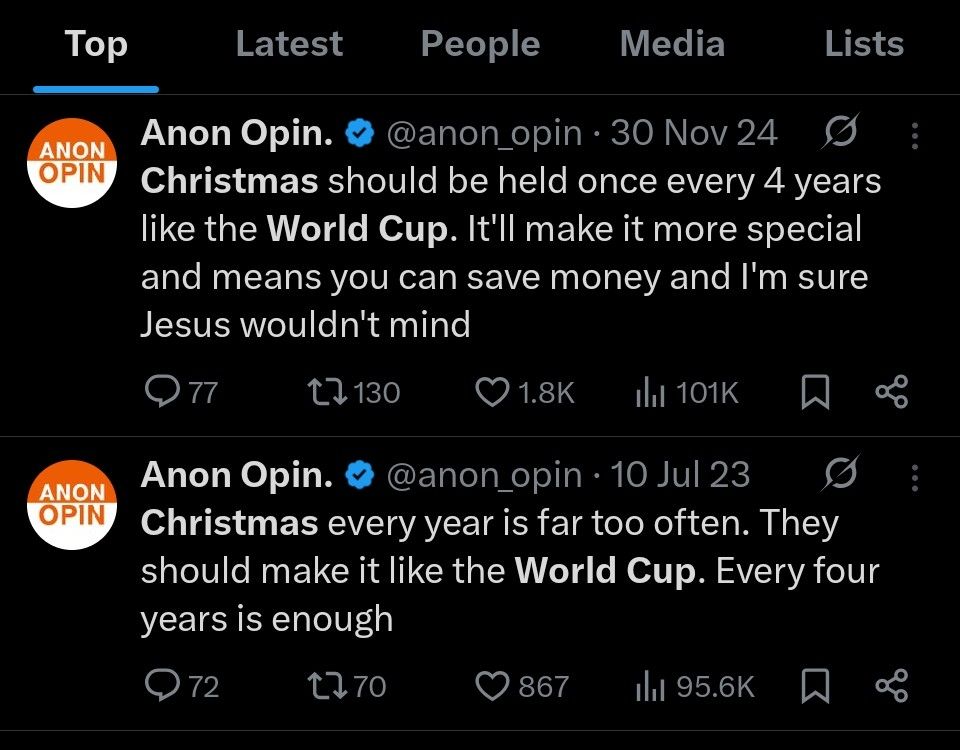
Task: Share the 10 Jul 23 tweet
Action: click(x=891, y=686)
